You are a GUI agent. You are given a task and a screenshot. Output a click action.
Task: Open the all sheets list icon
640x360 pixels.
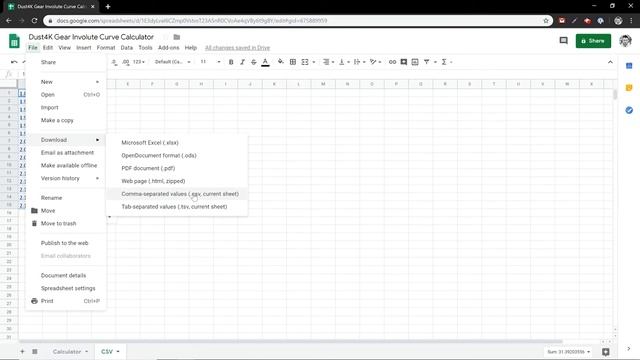(35, 351)
